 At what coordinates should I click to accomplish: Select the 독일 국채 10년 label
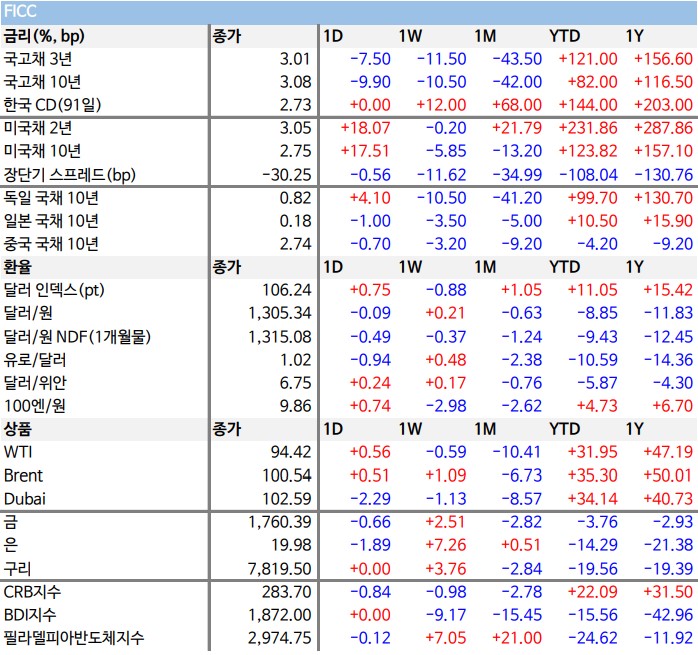(x=51, y=198)
